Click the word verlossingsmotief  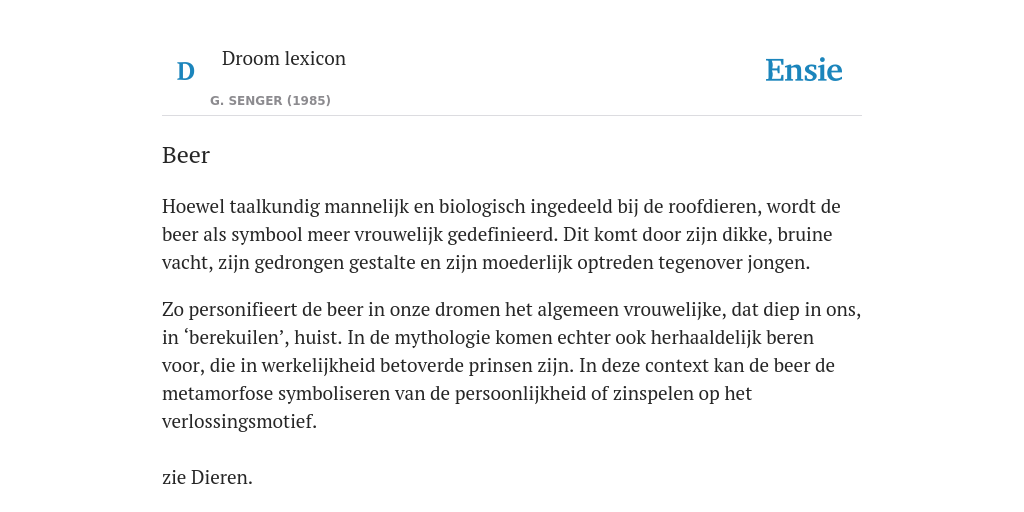(x=239, y=422)
